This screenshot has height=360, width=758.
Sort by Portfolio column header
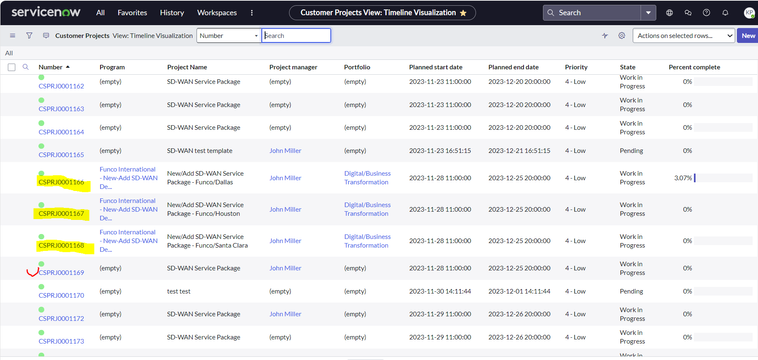[357, 67]
